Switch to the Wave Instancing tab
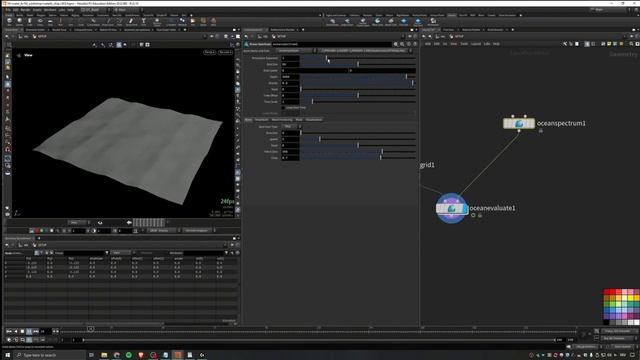 pyautogui.click(x=282, y=120)
